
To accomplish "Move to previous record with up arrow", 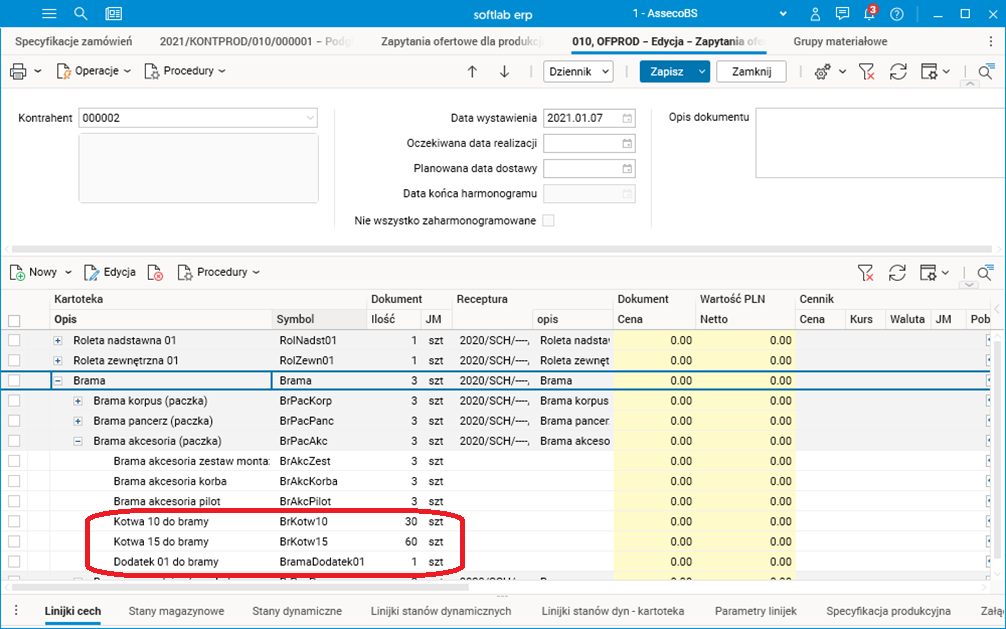I will tap(472, 71).
